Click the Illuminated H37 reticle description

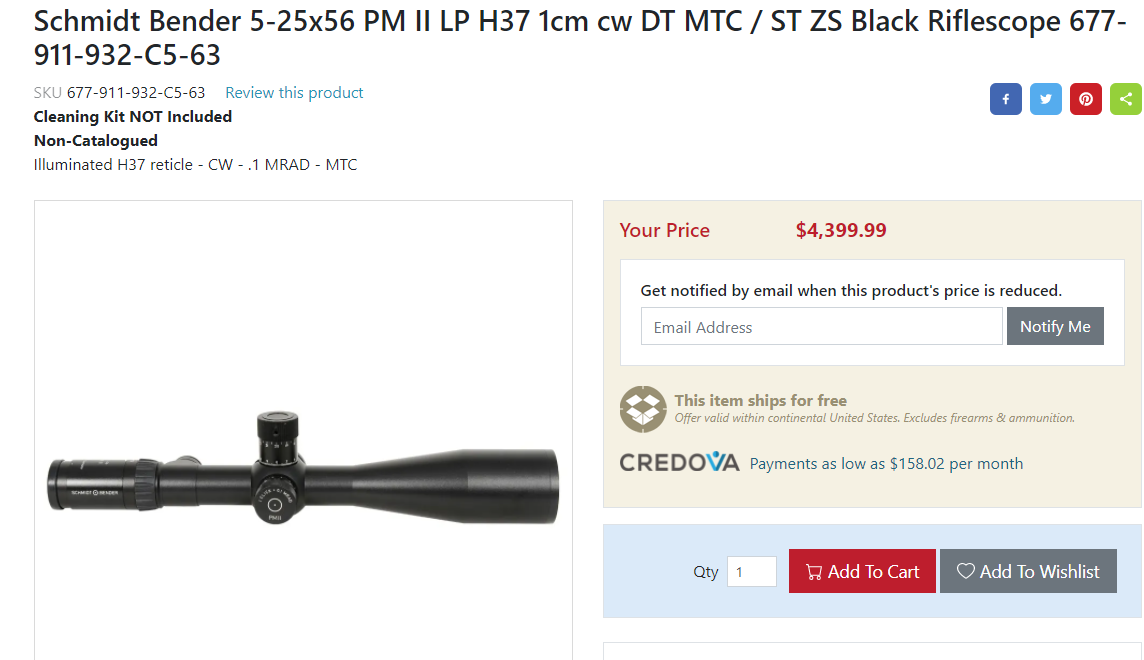(x=195, y=165)
